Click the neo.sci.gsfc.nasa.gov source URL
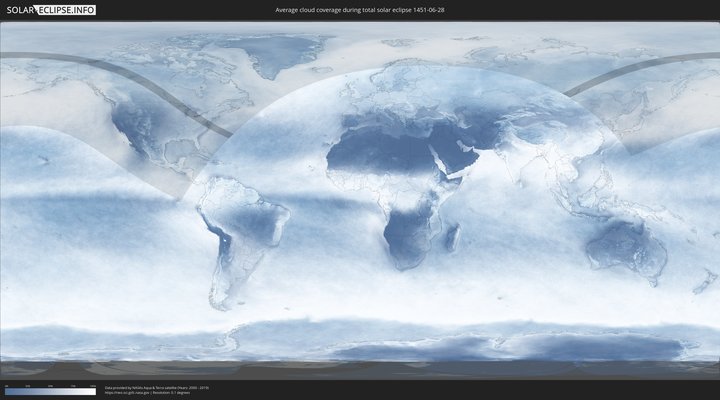The height and width of the screenshot is (400, 720). 128,393
